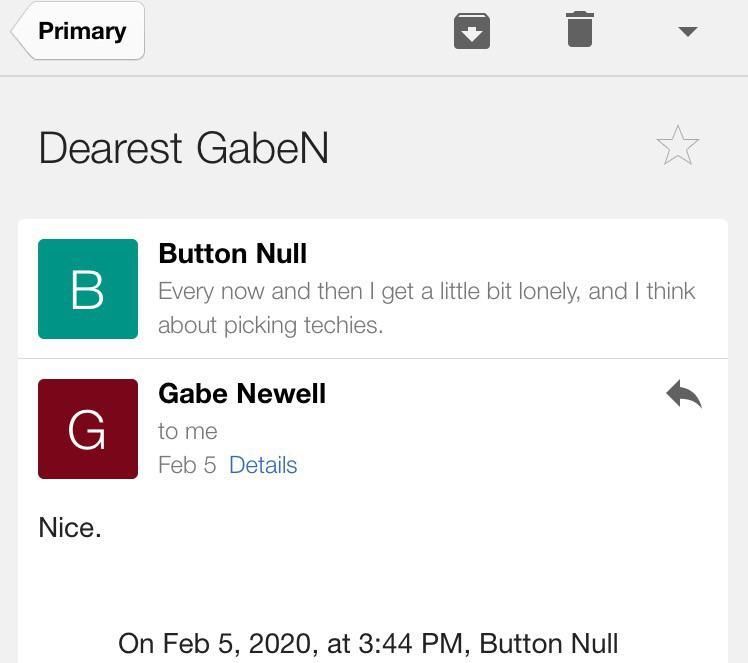Click the 'to me' recipient line

point(188,431)
